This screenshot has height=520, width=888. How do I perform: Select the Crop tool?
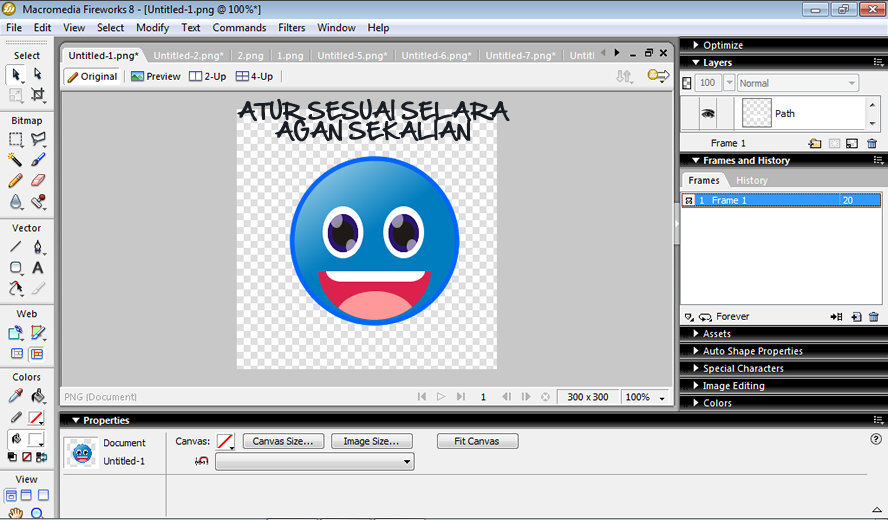[37, 95]
